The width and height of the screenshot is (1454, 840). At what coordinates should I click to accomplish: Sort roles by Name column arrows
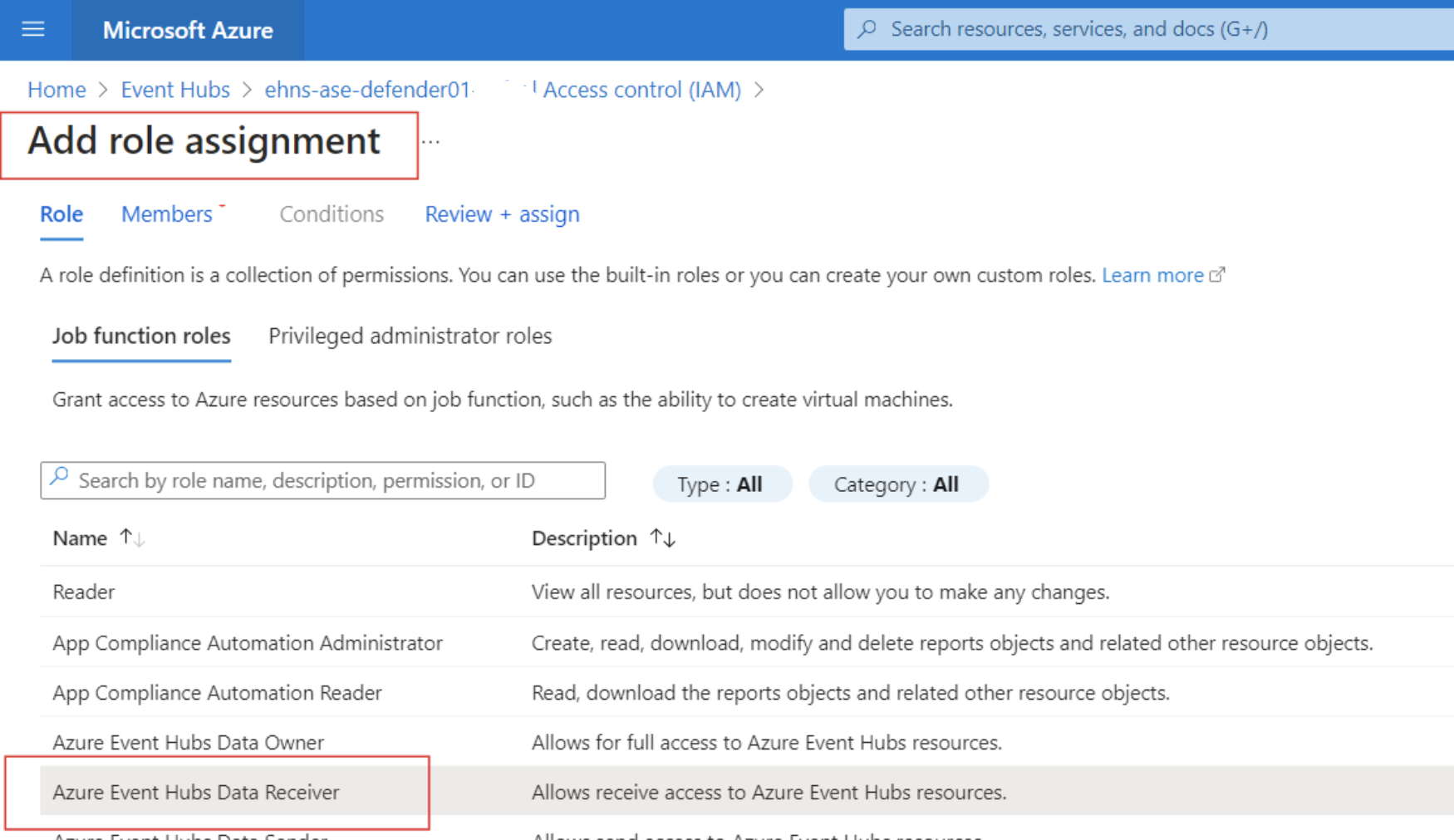pyautogui.click(x=132, y=538)
